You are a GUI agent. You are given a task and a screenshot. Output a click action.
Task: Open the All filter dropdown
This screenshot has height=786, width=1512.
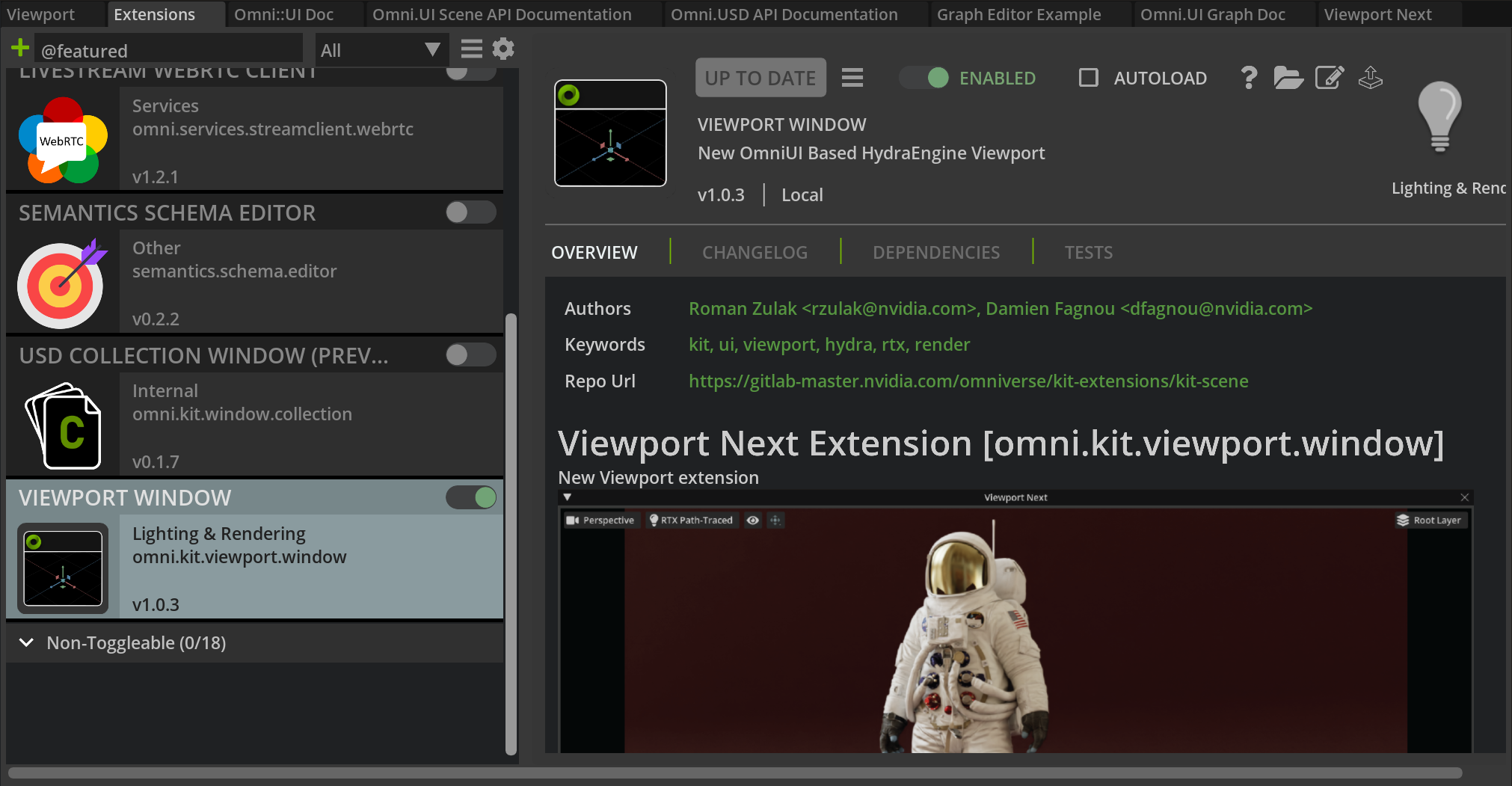(x=380, y=50)
